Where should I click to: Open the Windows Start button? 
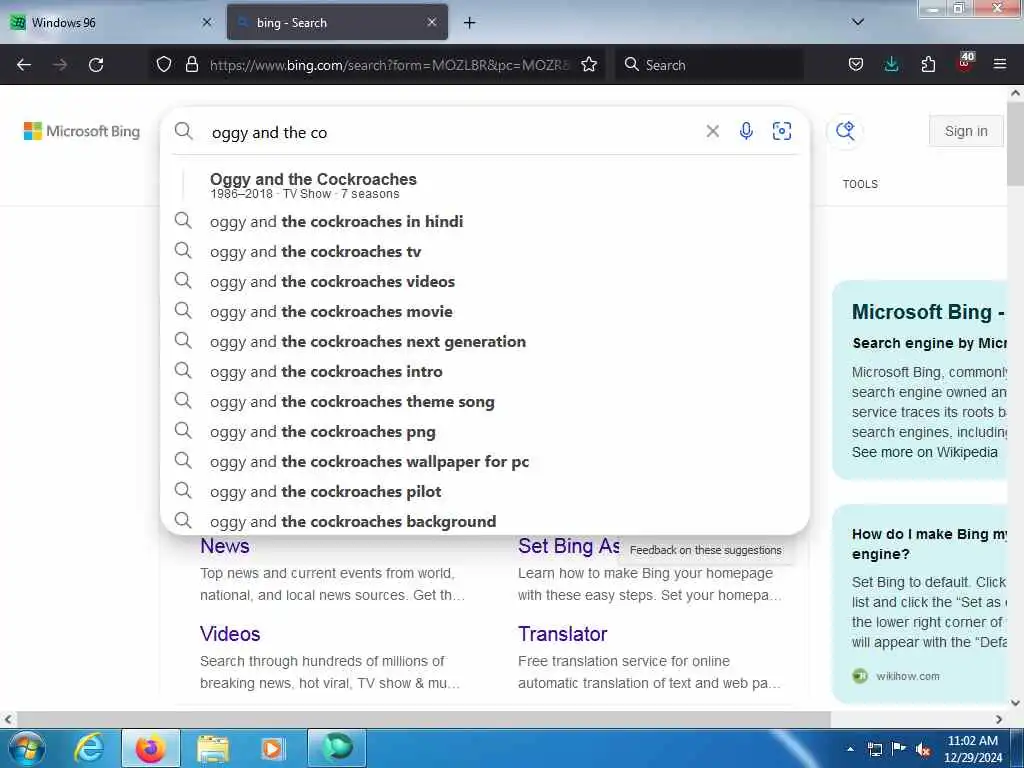27,748
